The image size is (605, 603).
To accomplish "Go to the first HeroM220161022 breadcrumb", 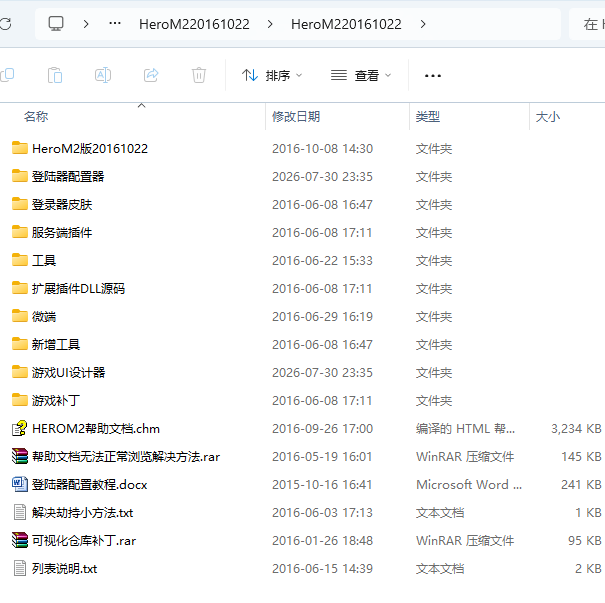I will 194,24.
